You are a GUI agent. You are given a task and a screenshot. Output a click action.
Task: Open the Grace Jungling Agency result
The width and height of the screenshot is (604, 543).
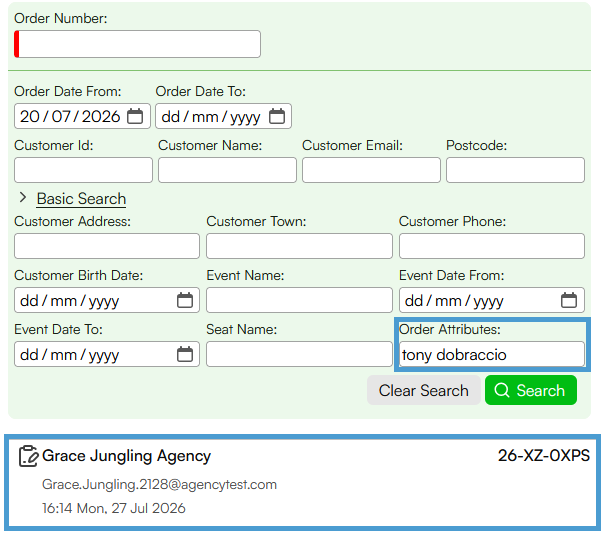click(x=302, y=483)
